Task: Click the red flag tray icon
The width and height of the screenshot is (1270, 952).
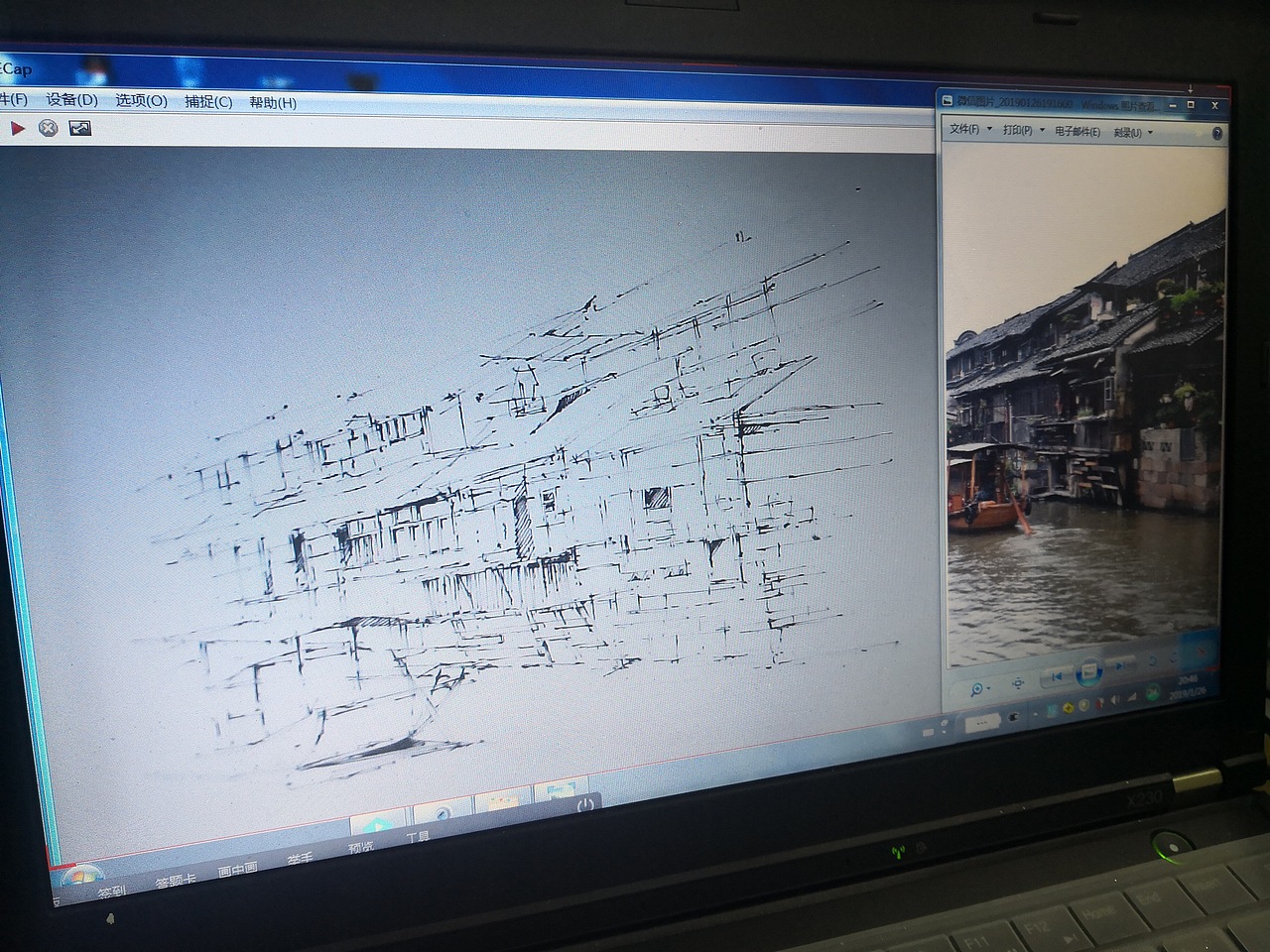Action: (x=1099, y=703)
